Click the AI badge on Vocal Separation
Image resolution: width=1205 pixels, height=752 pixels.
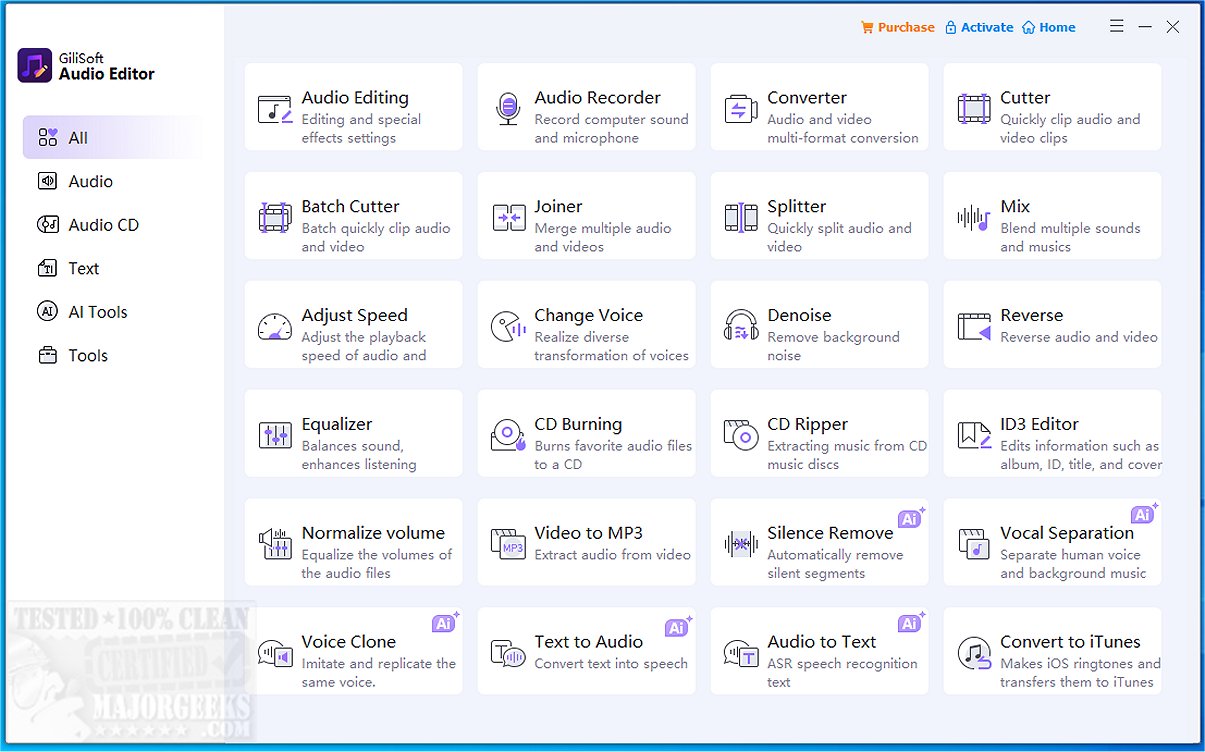point(1144,514)
